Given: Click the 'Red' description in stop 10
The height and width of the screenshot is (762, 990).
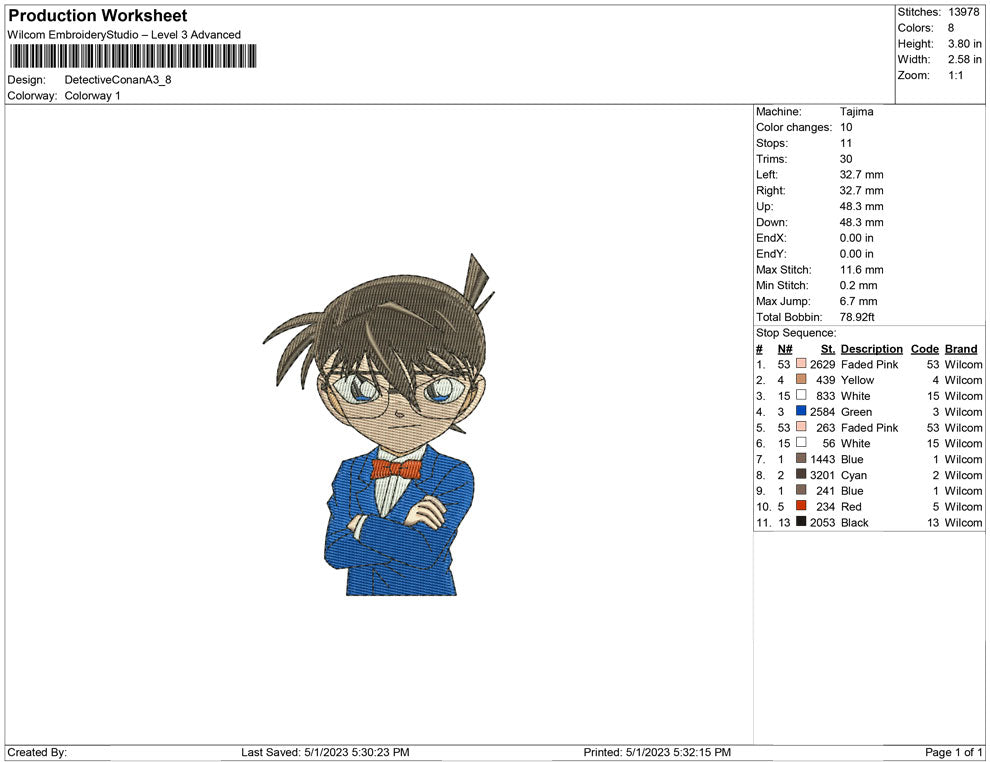Looking at the screenshot, I should 851,506.
